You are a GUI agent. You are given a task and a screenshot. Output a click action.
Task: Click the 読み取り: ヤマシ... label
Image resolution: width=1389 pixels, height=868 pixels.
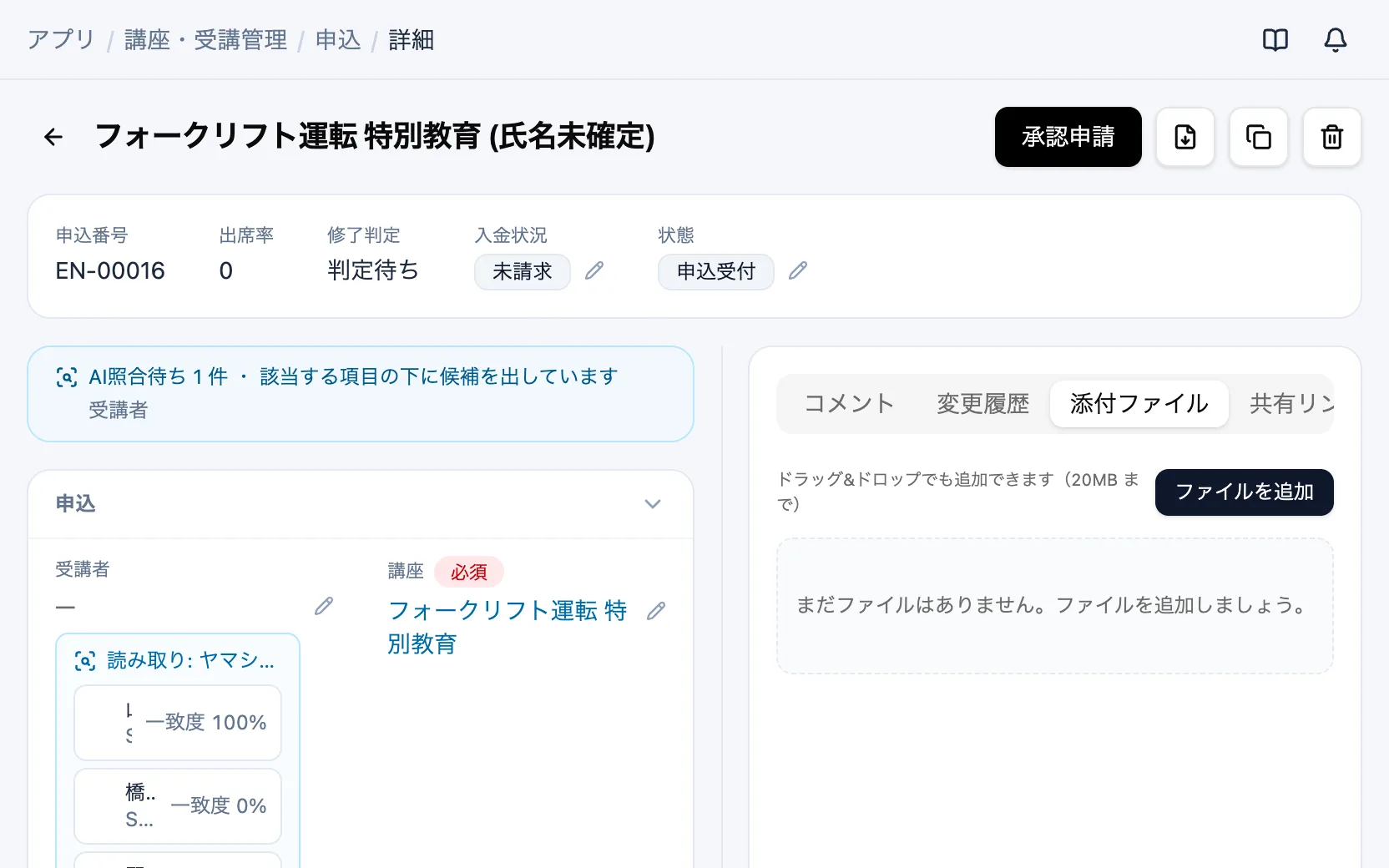(191, 661)
